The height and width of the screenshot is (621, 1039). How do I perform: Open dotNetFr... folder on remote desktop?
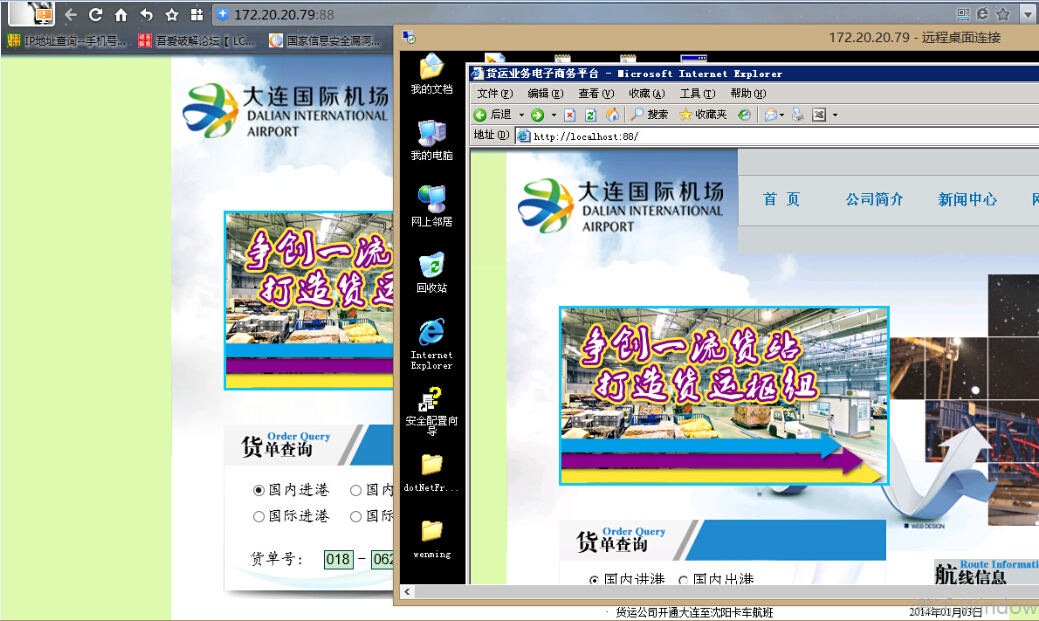click(431, 473)
